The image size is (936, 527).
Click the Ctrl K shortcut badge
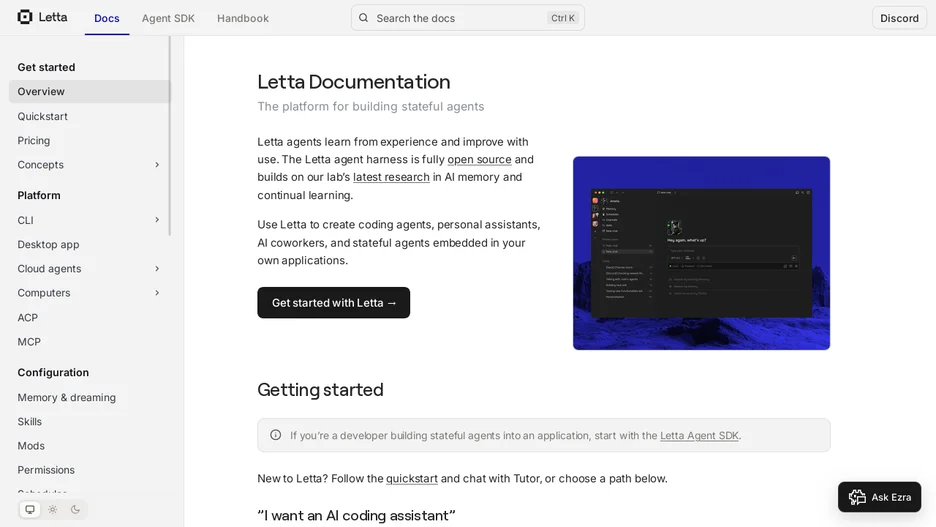click(x=563, y=18)
